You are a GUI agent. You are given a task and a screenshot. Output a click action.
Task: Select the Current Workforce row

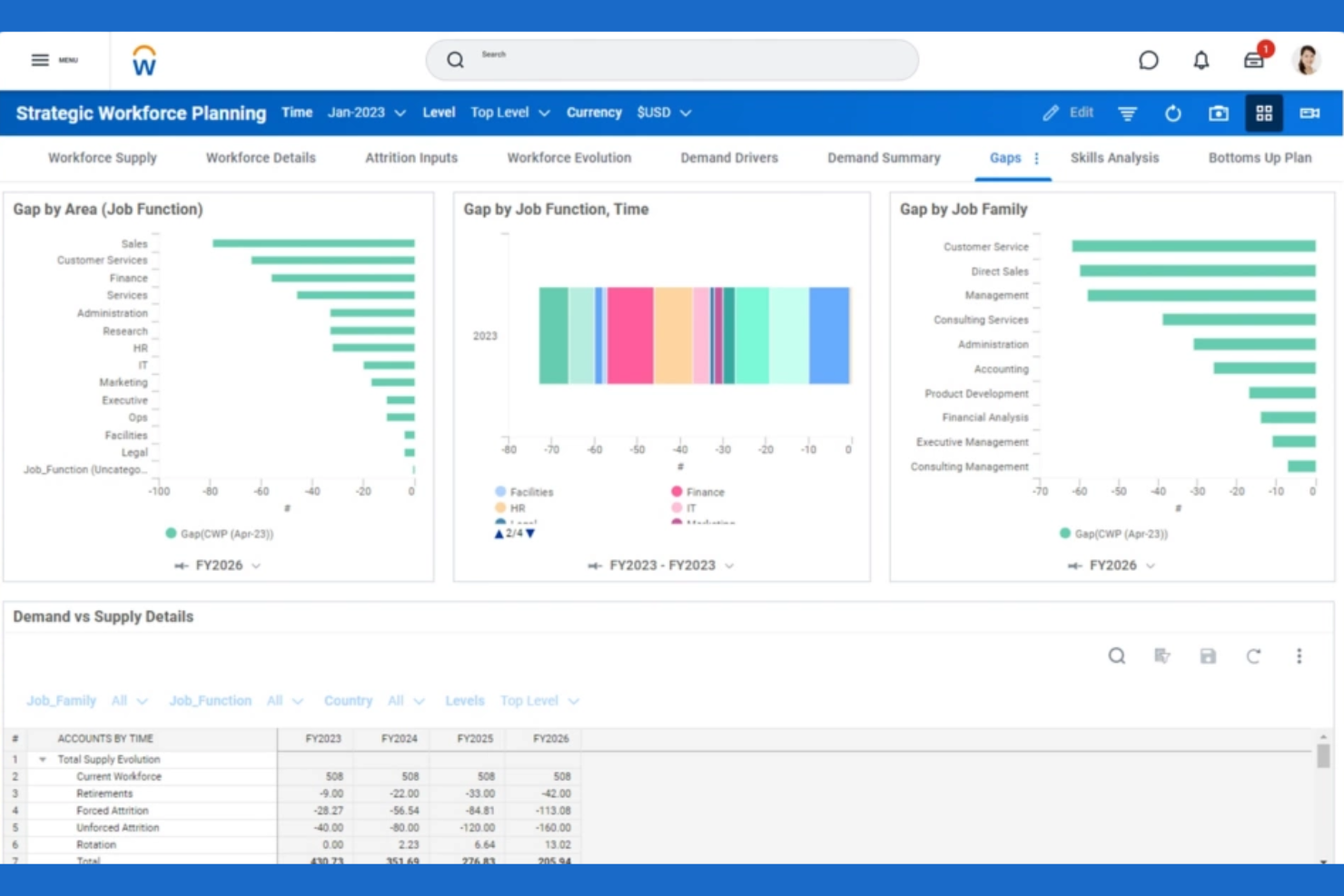pos(292,777)
